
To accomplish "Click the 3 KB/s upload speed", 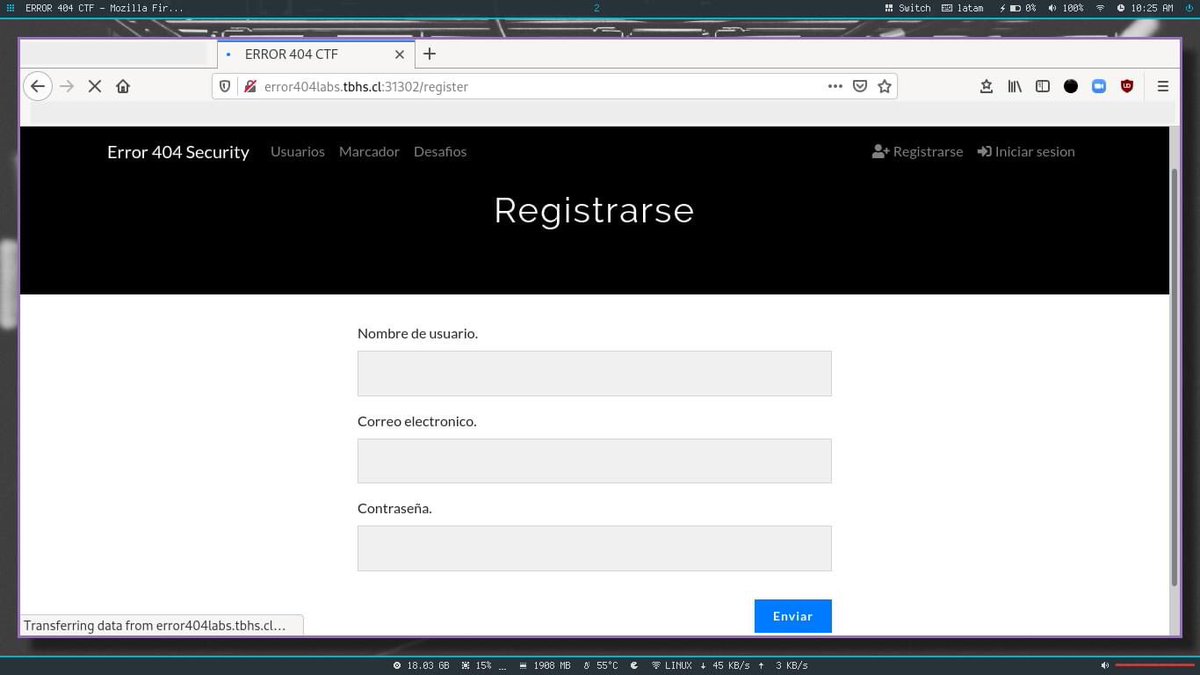I will 784,665.
